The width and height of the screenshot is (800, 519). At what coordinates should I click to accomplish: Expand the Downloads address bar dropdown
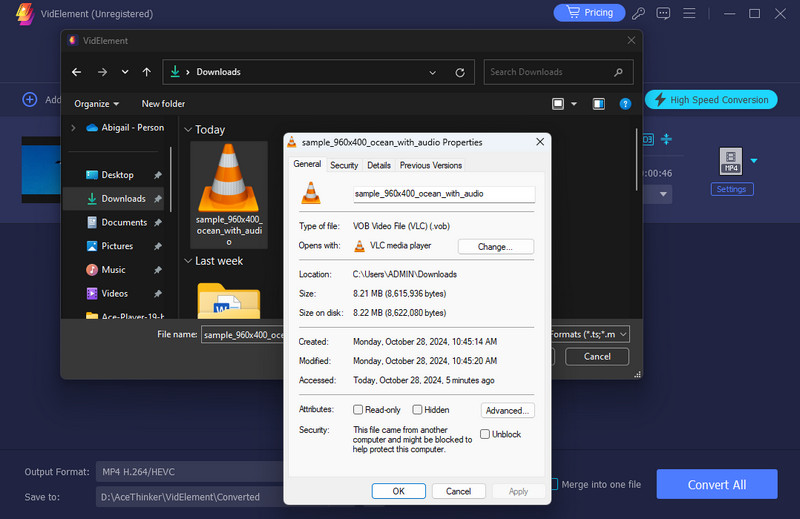(433, 72)
